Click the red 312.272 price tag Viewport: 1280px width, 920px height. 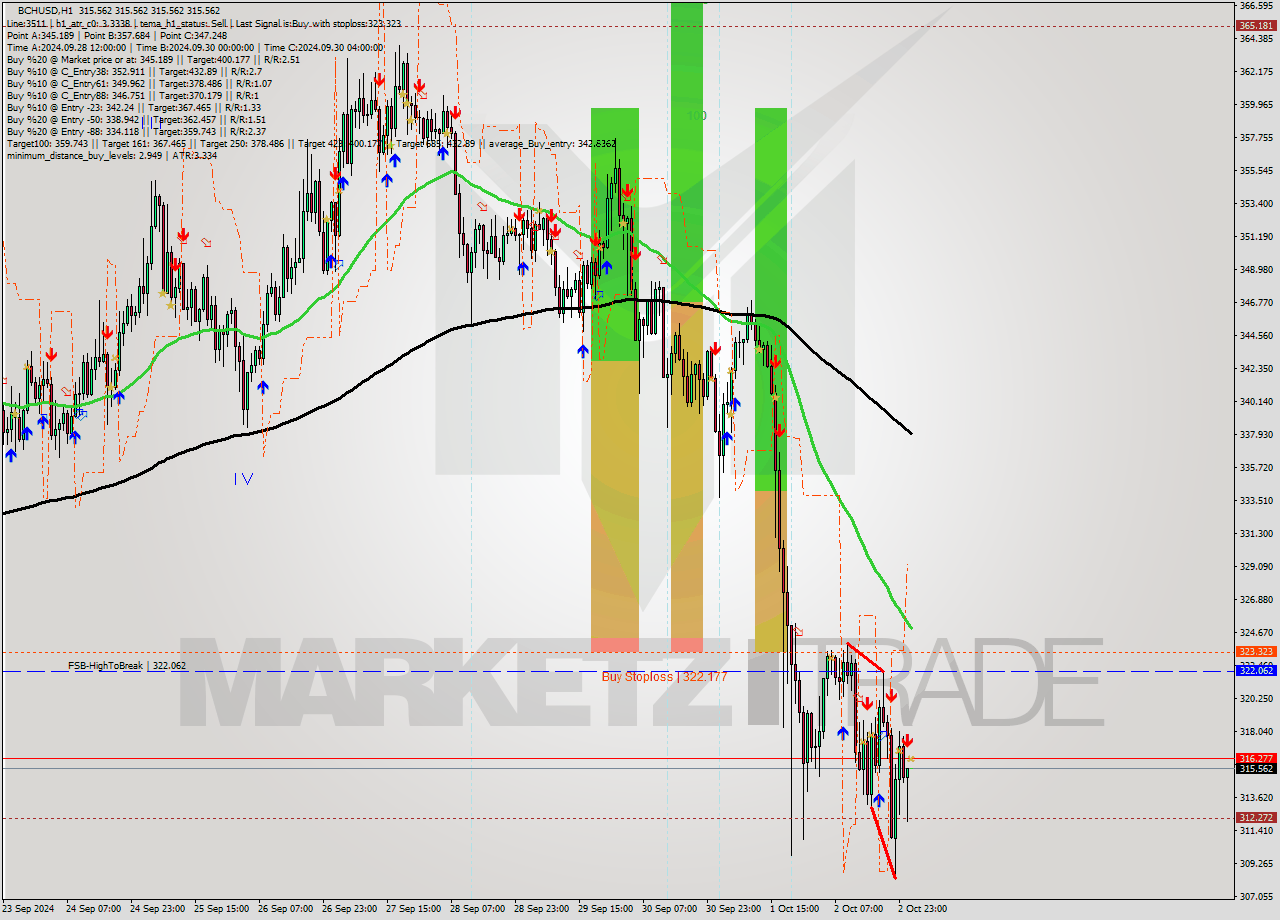point(1255,818)
